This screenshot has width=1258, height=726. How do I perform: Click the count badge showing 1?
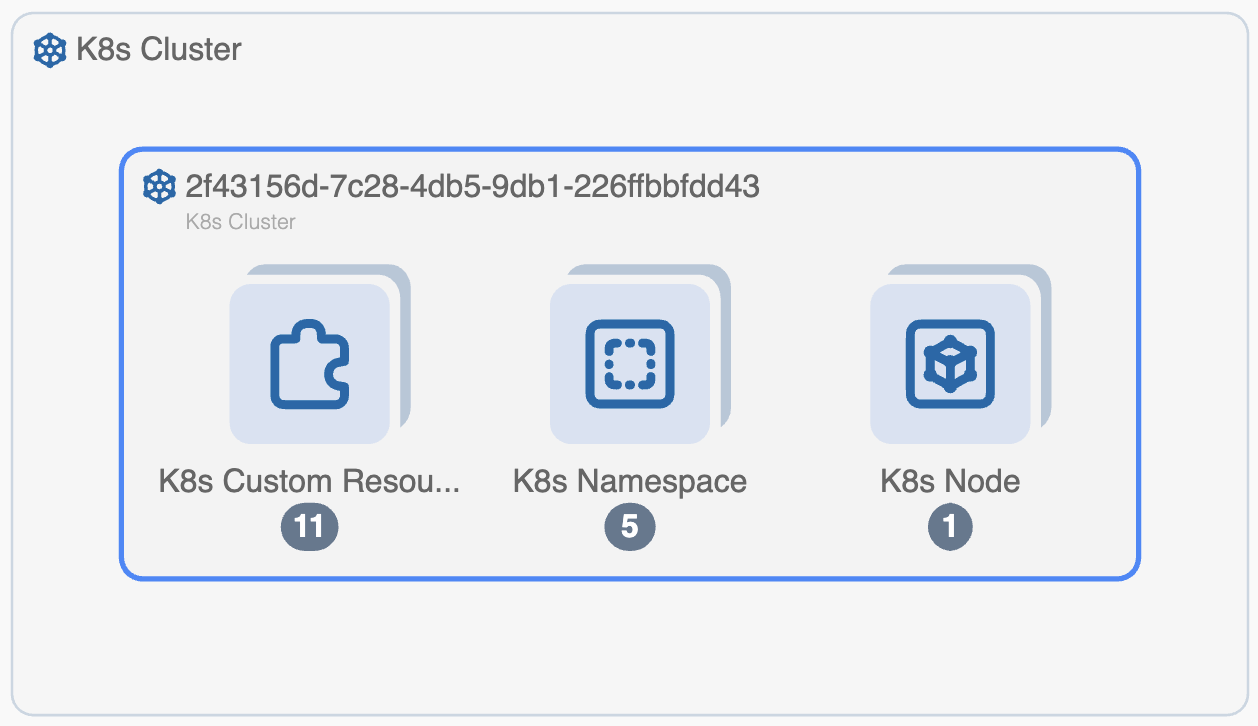click(949, 526)
